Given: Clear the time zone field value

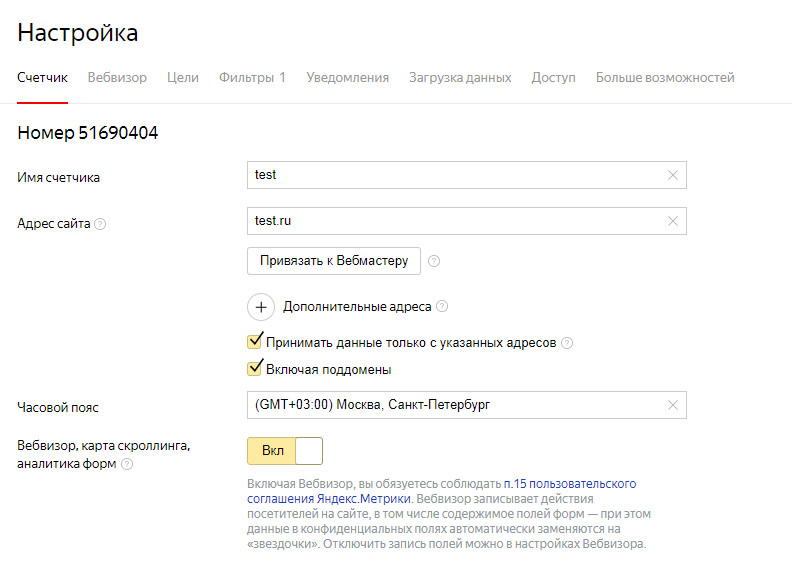Looking at the screenshot, I should tap(673, 405).
